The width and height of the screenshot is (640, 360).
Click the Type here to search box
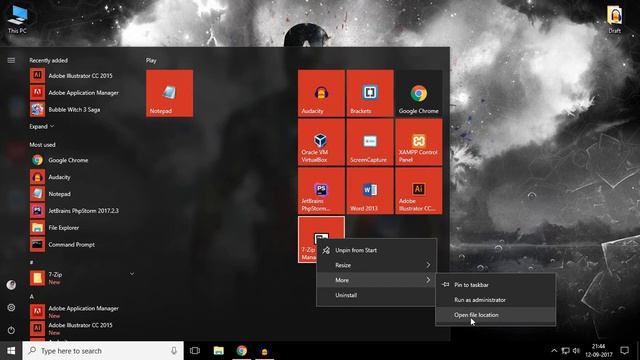[103, 351]
